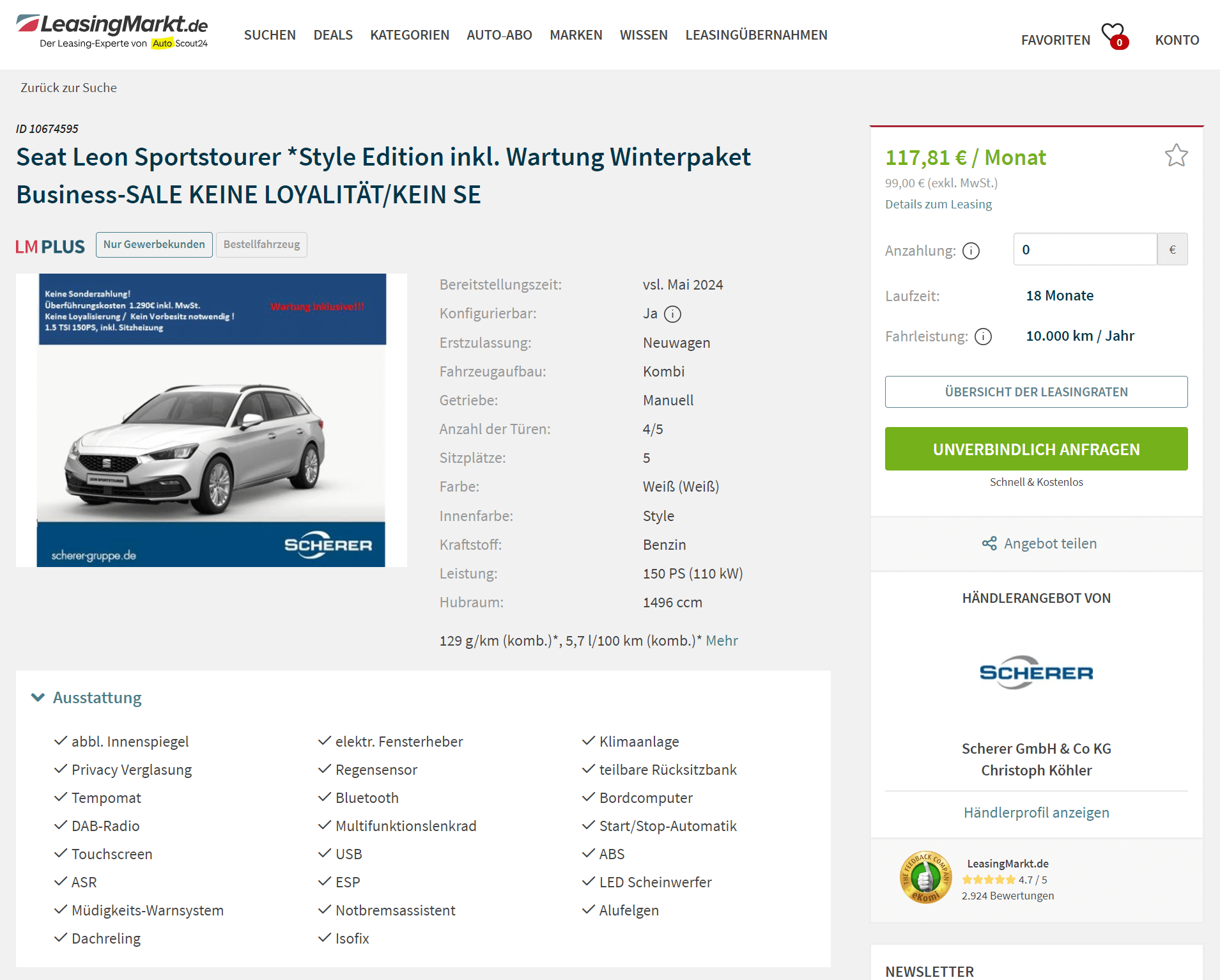Open the FAVORITEN link
The width and height of the screenshot is (1220, 980).
tap(1056, 40)
